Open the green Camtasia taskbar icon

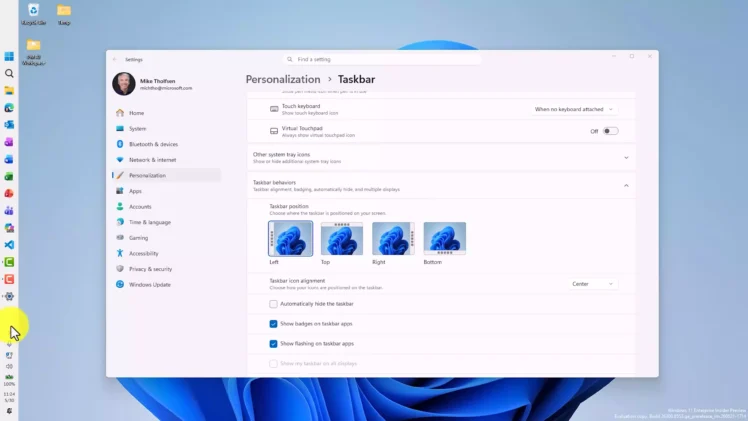(x=9, y=262)
